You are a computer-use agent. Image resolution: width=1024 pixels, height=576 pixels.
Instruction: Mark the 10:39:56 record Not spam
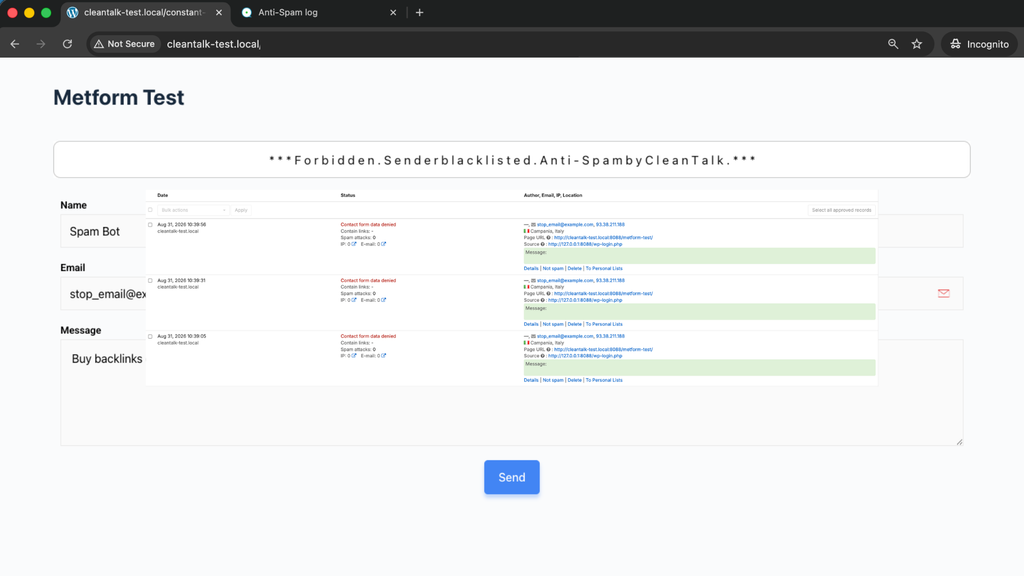click(x=552, y=268)
